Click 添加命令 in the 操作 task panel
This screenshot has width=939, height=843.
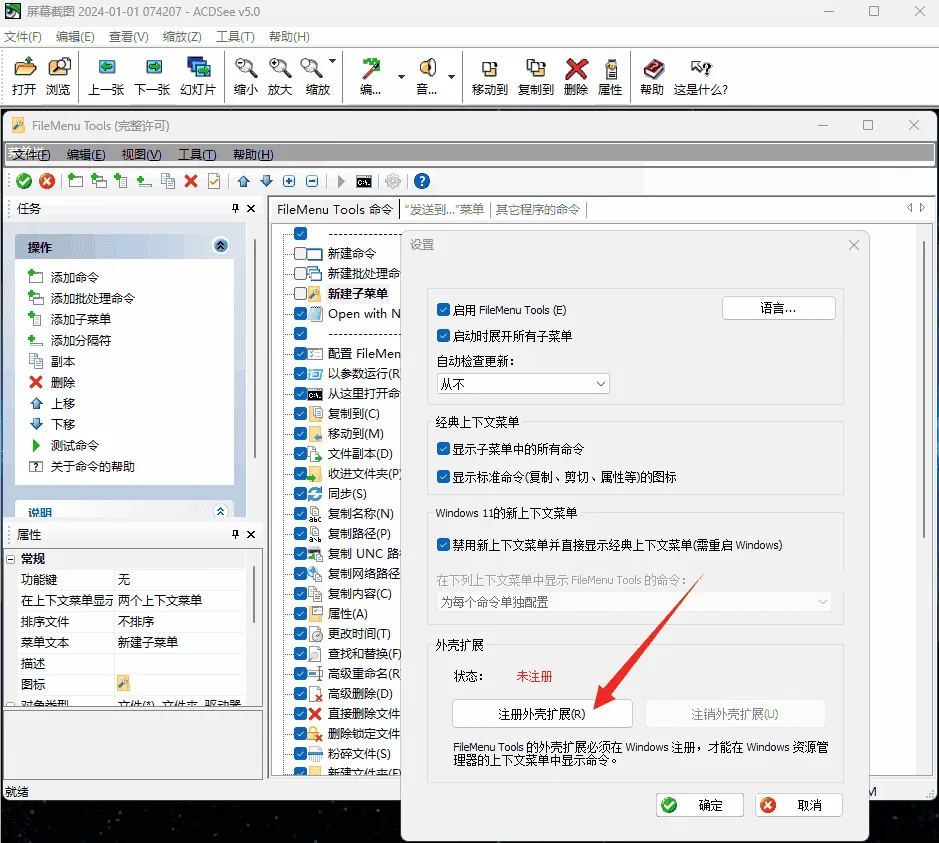(x=75, y=277)
